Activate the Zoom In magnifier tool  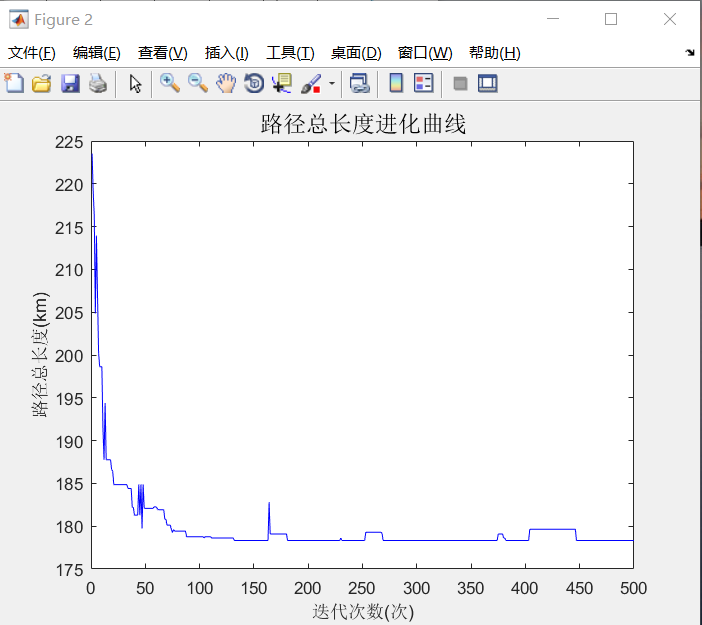coord(170,83)
